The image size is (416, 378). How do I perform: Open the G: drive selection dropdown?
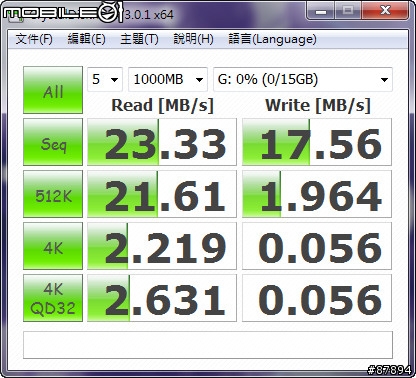click(303, 79)
